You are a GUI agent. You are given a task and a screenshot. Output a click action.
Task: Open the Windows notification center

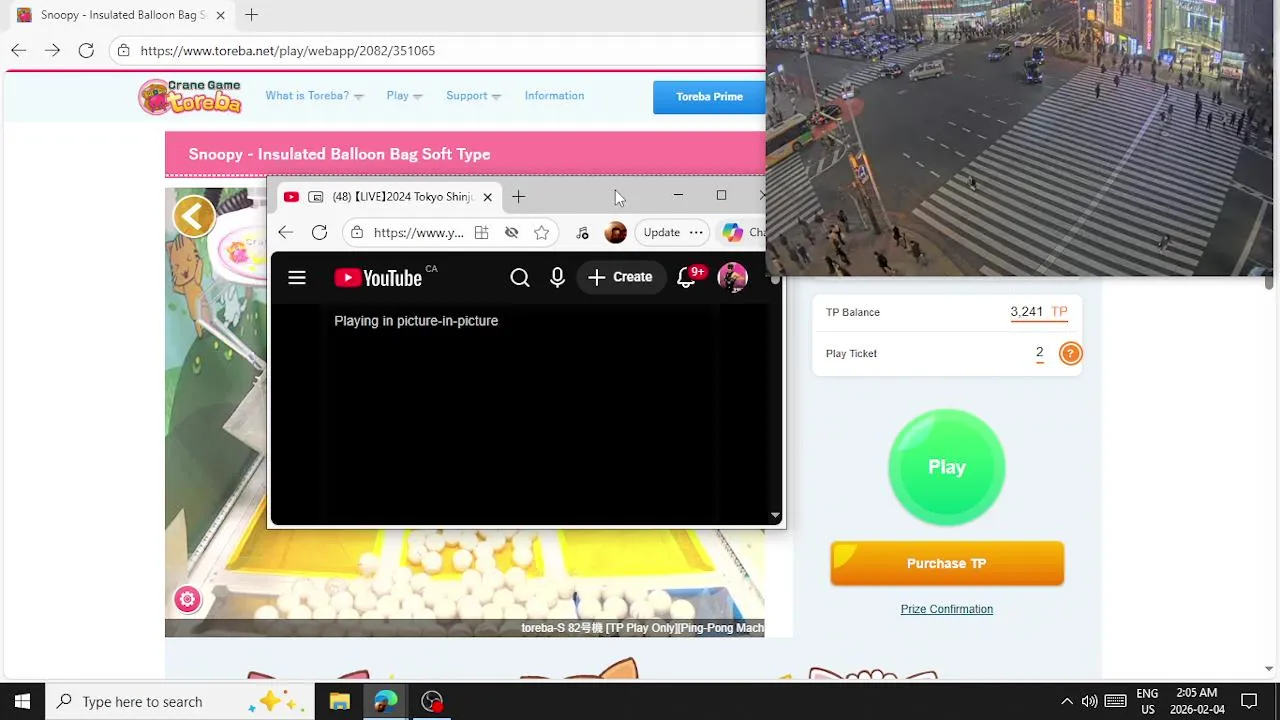pos(1249,701)
